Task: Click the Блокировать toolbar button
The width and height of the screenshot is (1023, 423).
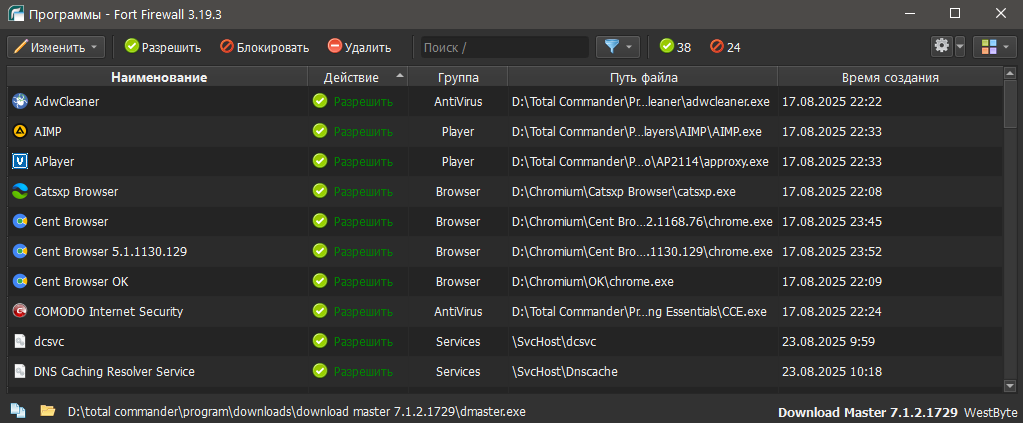Action: [x=264, y=47]
